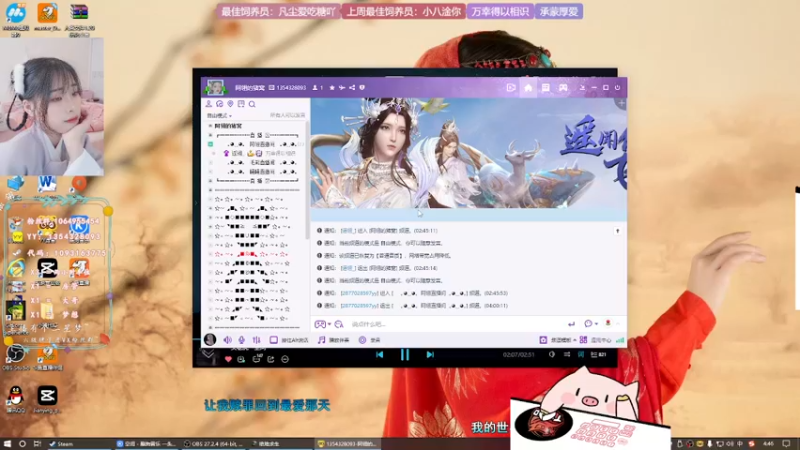This screenshot has height=450, width=800.
Task: Click the play accompaniment music button
Action: click(x=334, y=340)
